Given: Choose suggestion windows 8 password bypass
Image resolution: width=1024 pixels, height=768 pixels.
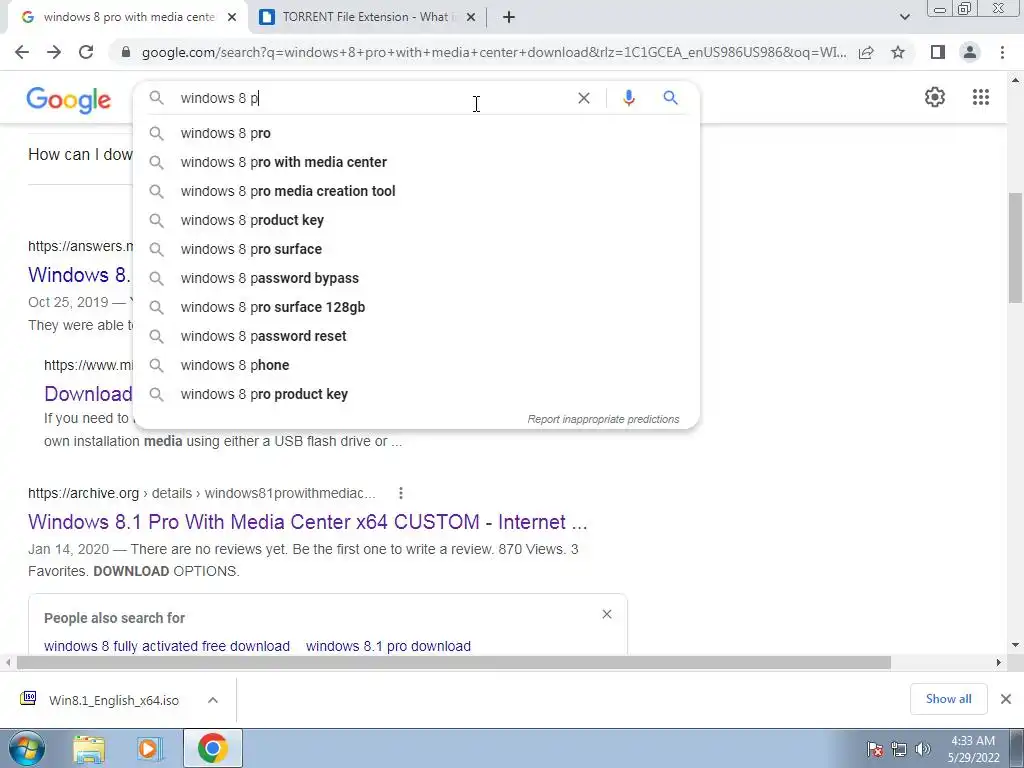Looking at the screenshot, I should (416, 278).
